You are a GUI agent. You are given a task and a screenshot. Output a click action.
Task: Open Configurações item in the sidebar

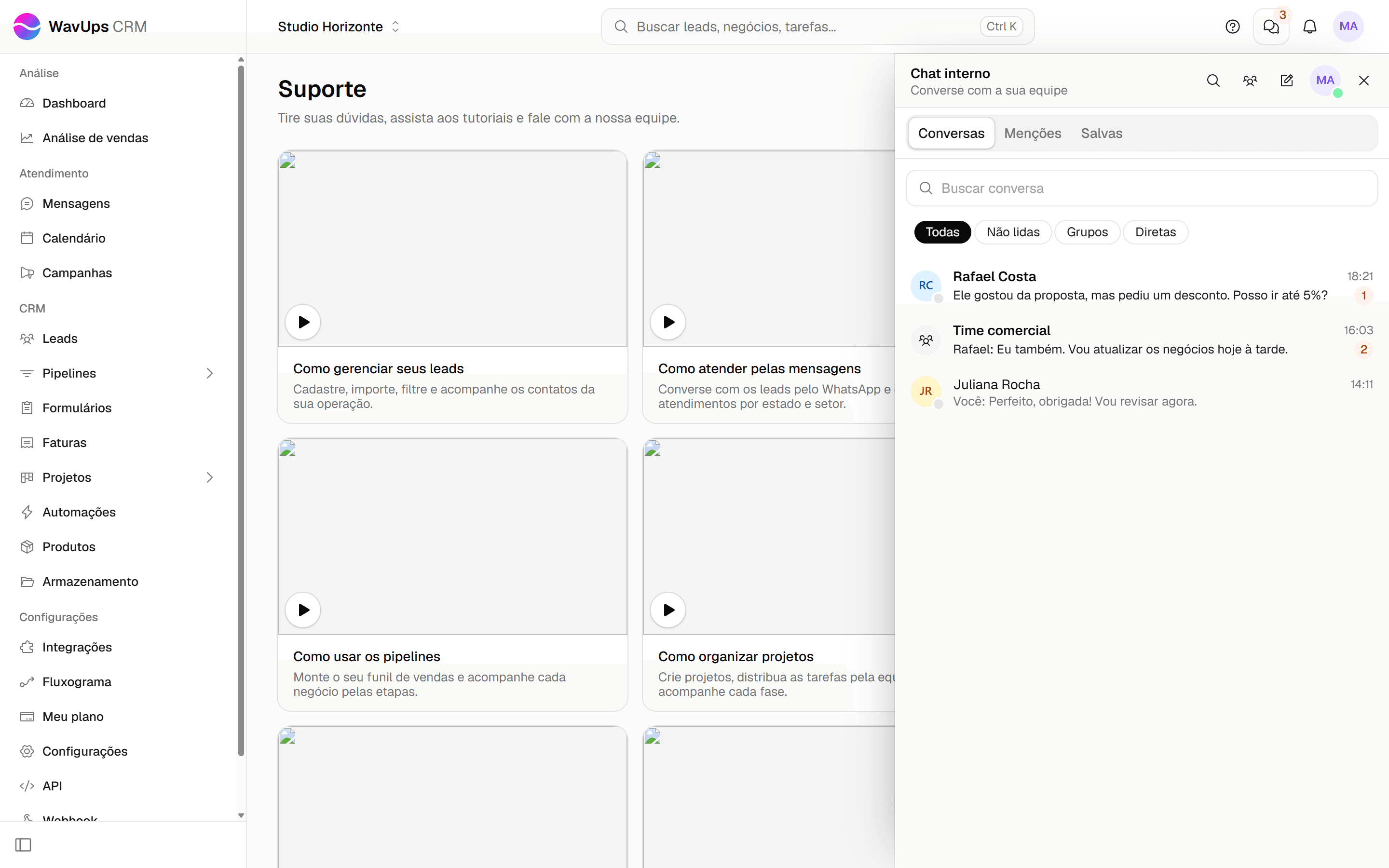[x=119, y=751]
